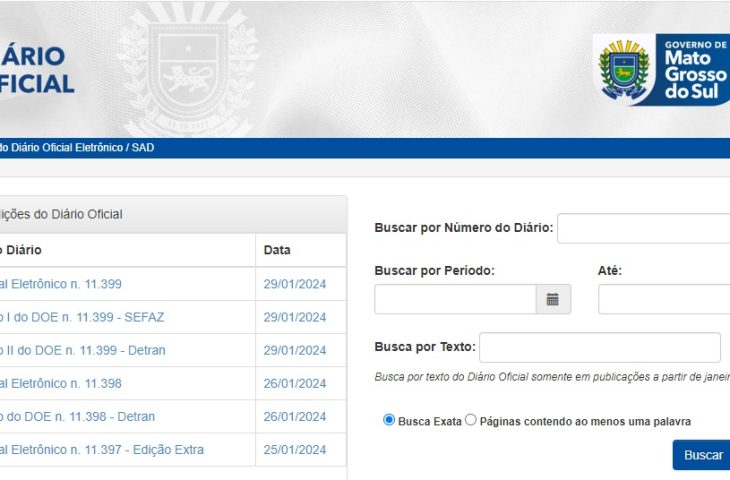This screenshot has height=480, width=730.
Task: Click the Diário Oficial logo title
Action: [x=36, y=70]
